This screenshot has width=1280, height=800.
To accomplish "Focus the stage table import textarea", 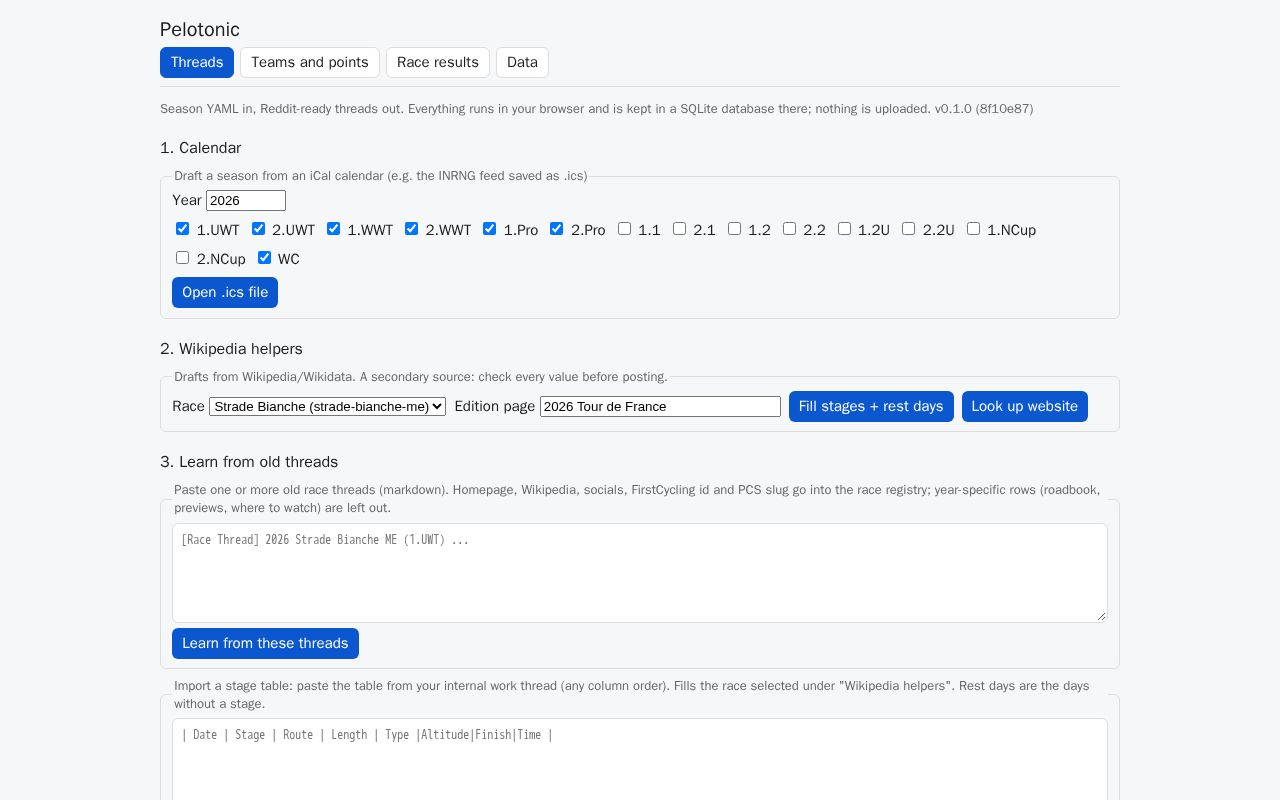I will click(x=640, y=759).
